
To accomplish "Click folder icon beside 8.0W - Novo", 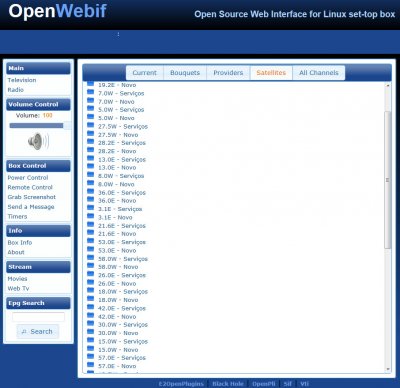I will click(x=90, y=183).
